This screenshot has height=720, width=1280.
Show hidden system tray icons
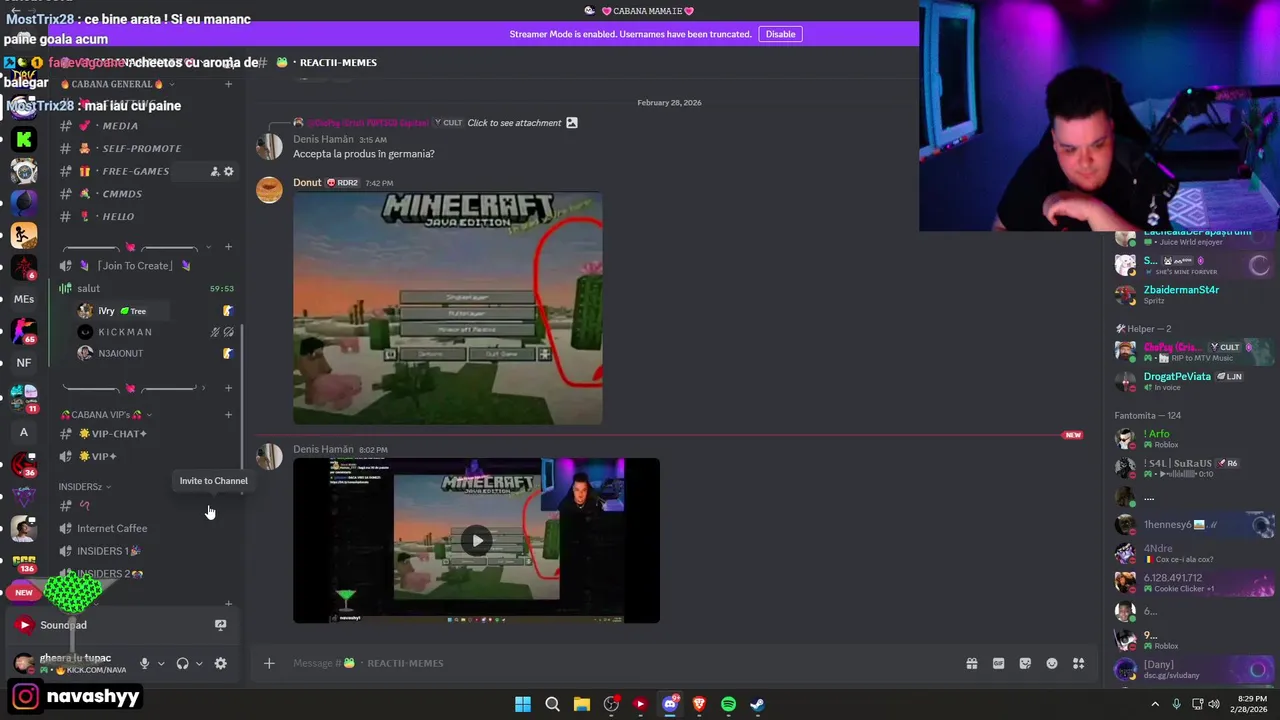(1154, 704)
